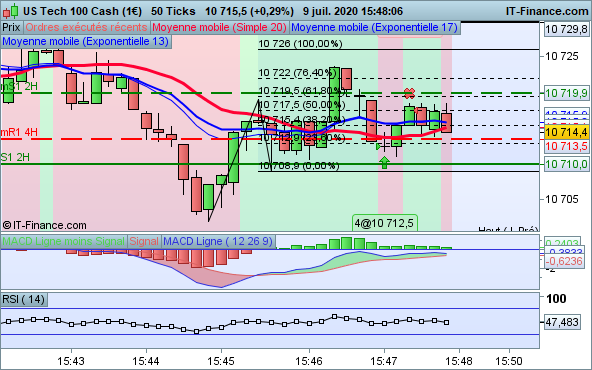The width and height of the screenshot is (592, 370).
Task: Select the Moyenne mobile (Exponentielle 17) label
Action: [x=375, y=28]
